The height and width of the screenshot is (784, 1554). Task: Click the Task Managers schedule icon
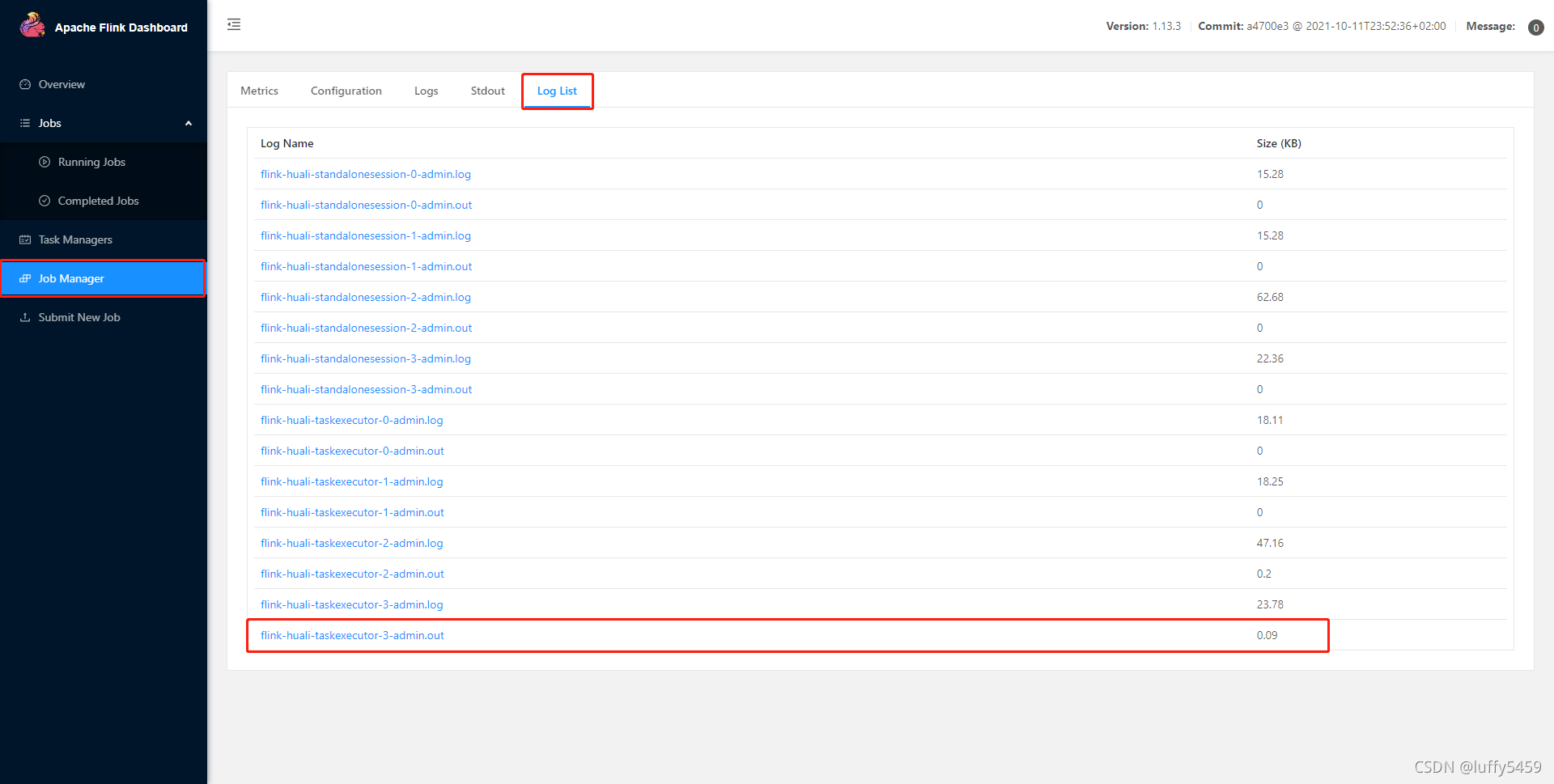pos(25,239)
